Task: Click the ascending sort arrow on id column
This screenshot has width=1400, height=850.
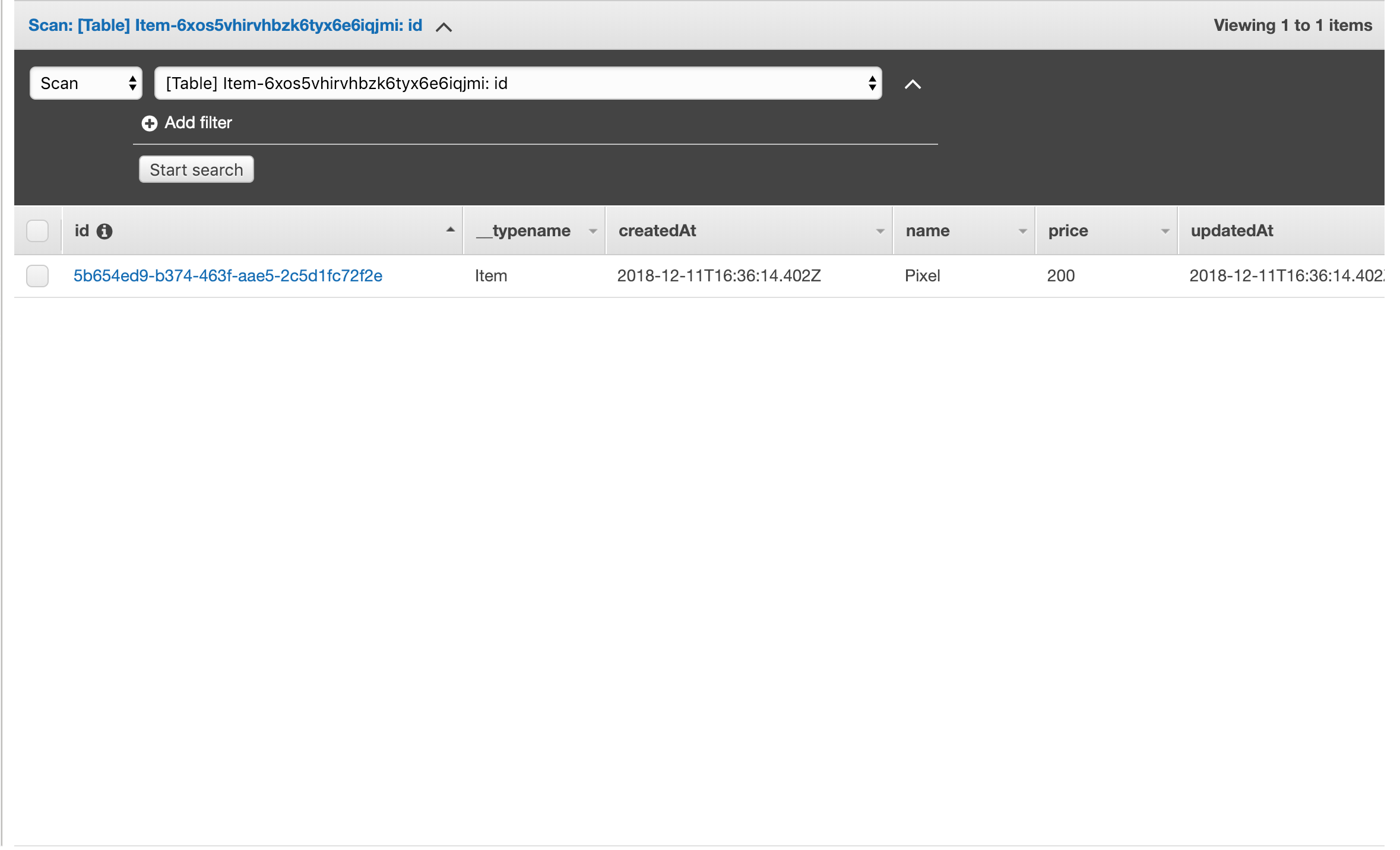Action: pyautogui.click(x=449, y=229)
